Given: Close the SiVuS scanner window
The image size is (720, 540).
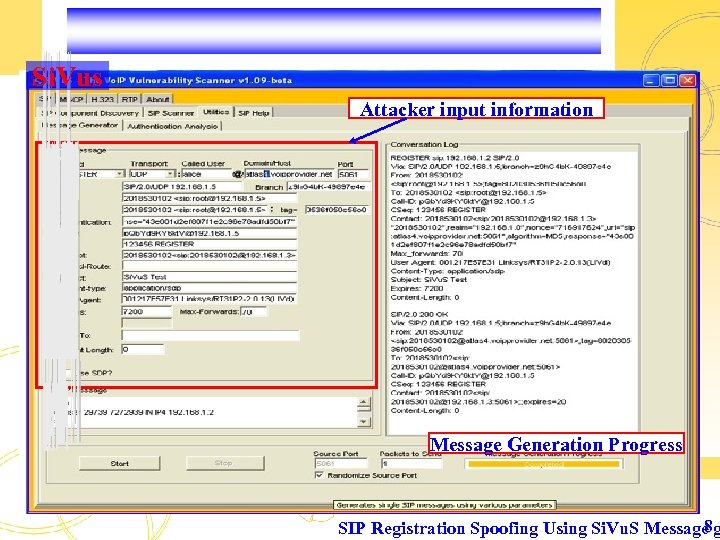Looking at the screenshot, I should click(687, 81).
